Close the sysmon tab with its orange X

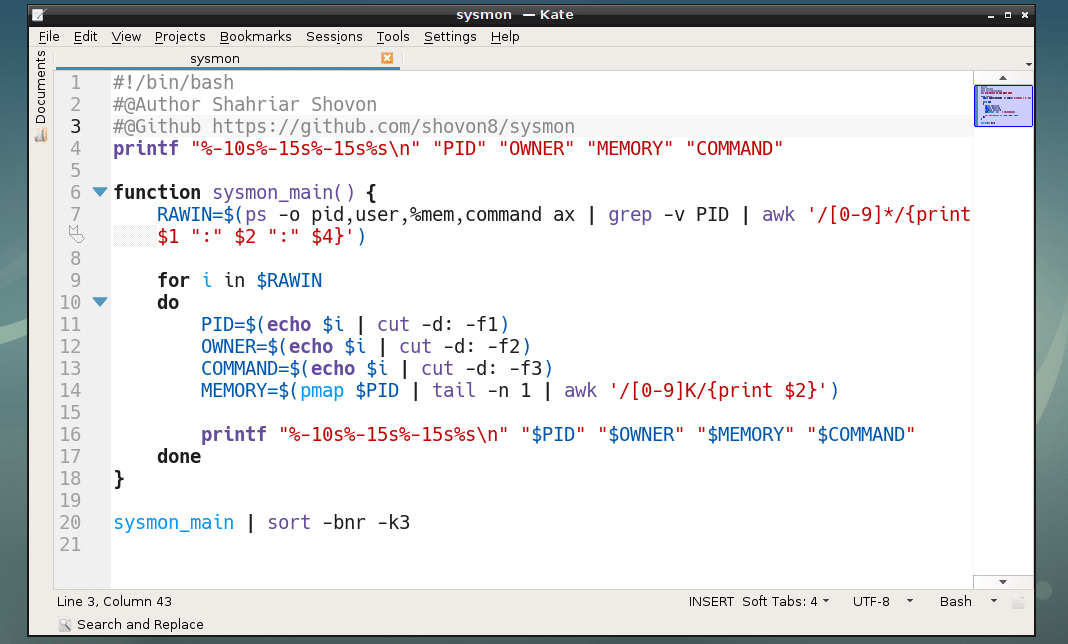388,58
